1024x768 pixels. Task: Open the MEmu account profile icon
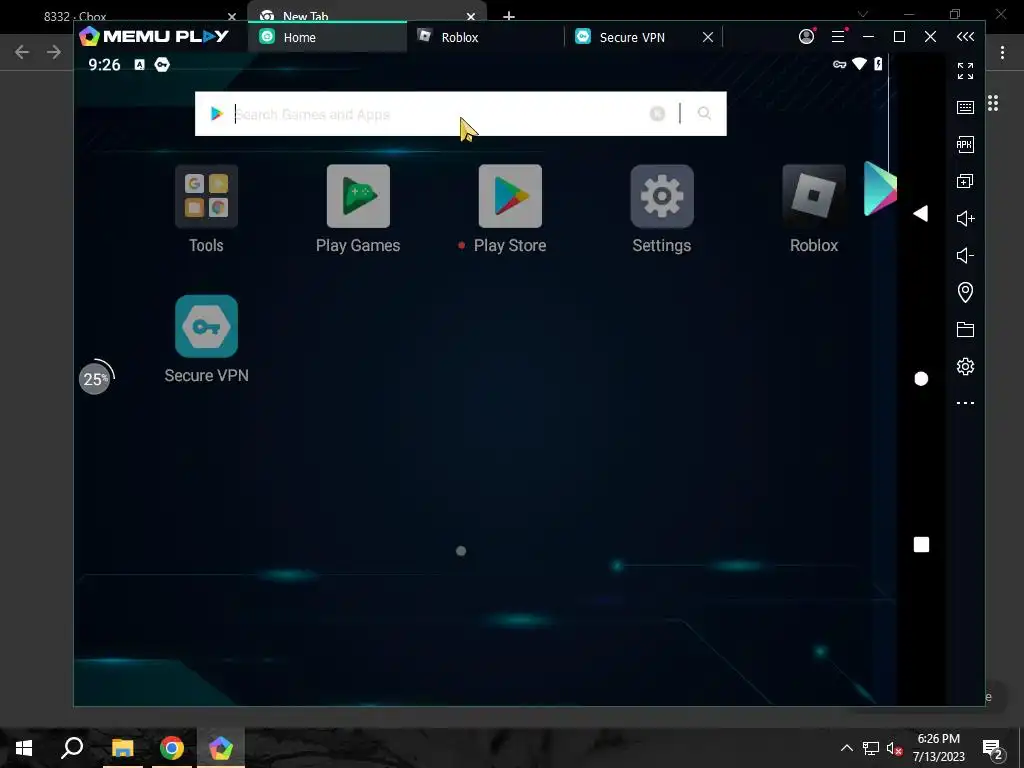point(807,37)
